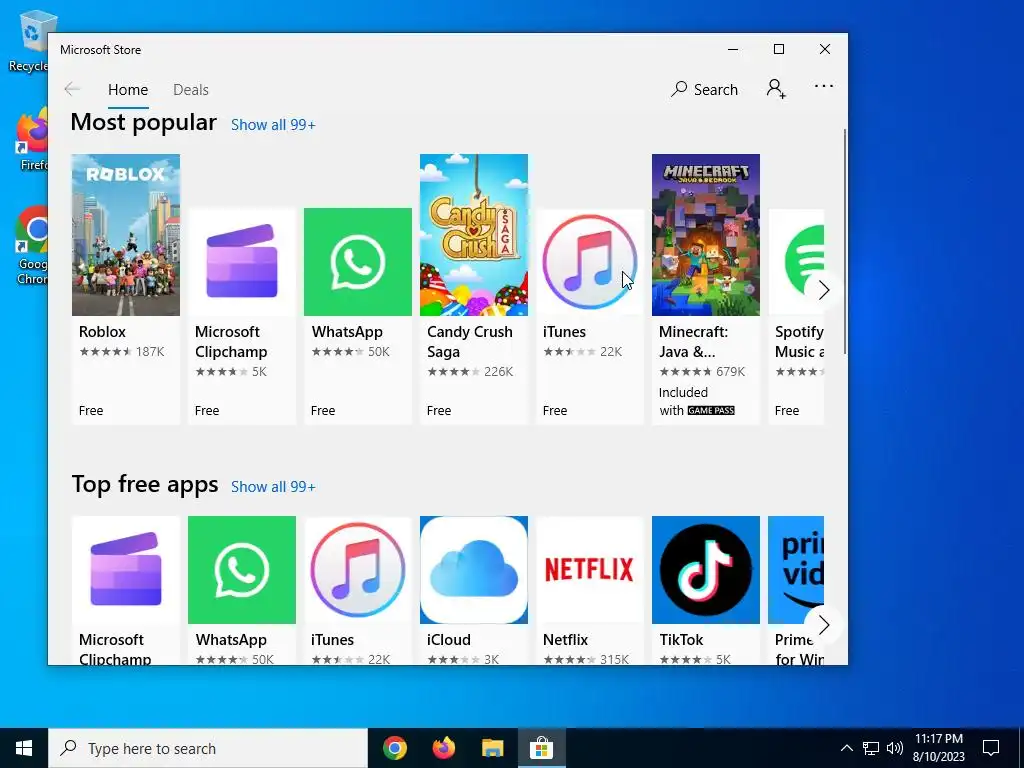Show hidden system tray icons

click(x=846, y=748)
